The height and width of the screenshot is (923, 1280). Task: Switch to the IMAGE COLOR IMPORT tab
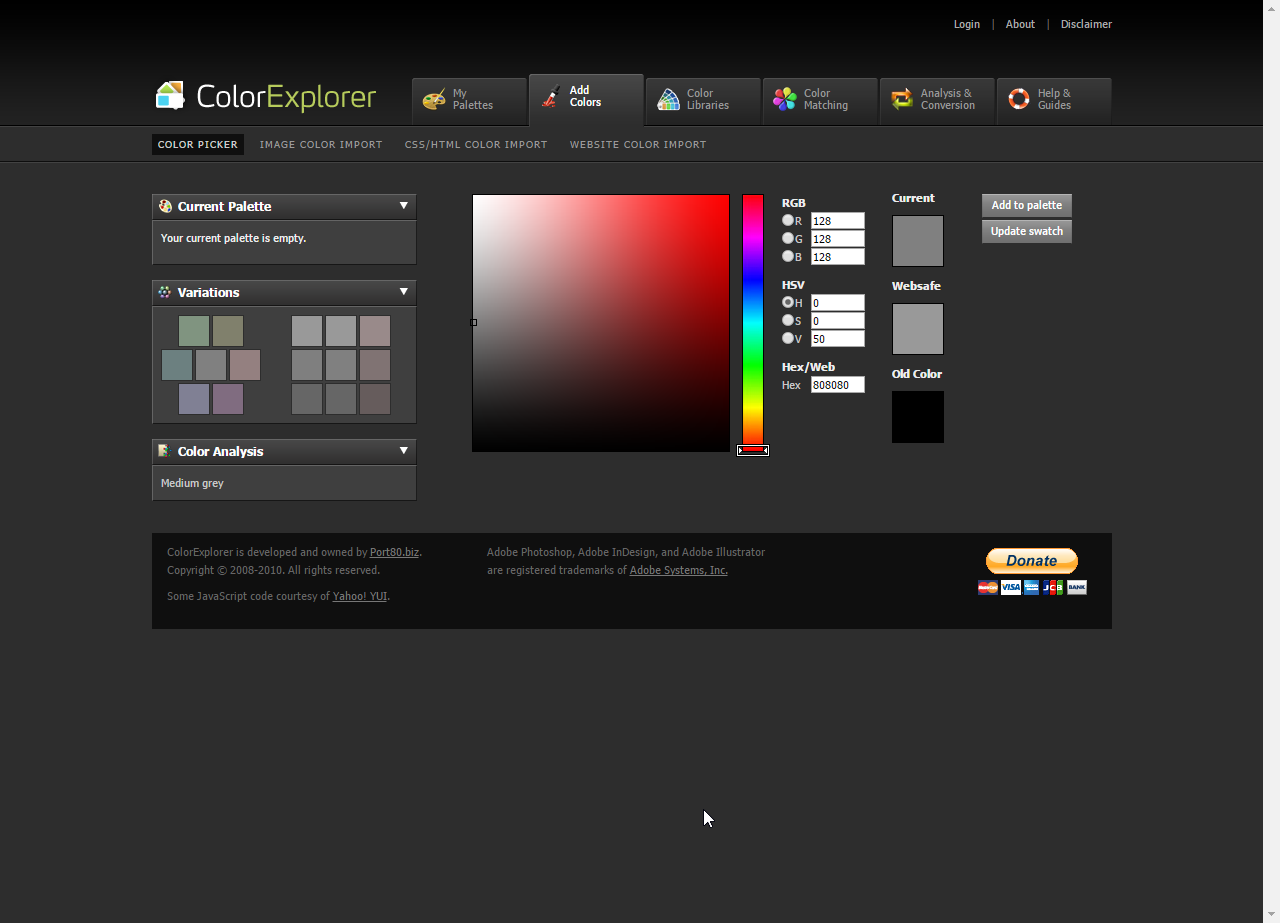(x=321, y=144)
